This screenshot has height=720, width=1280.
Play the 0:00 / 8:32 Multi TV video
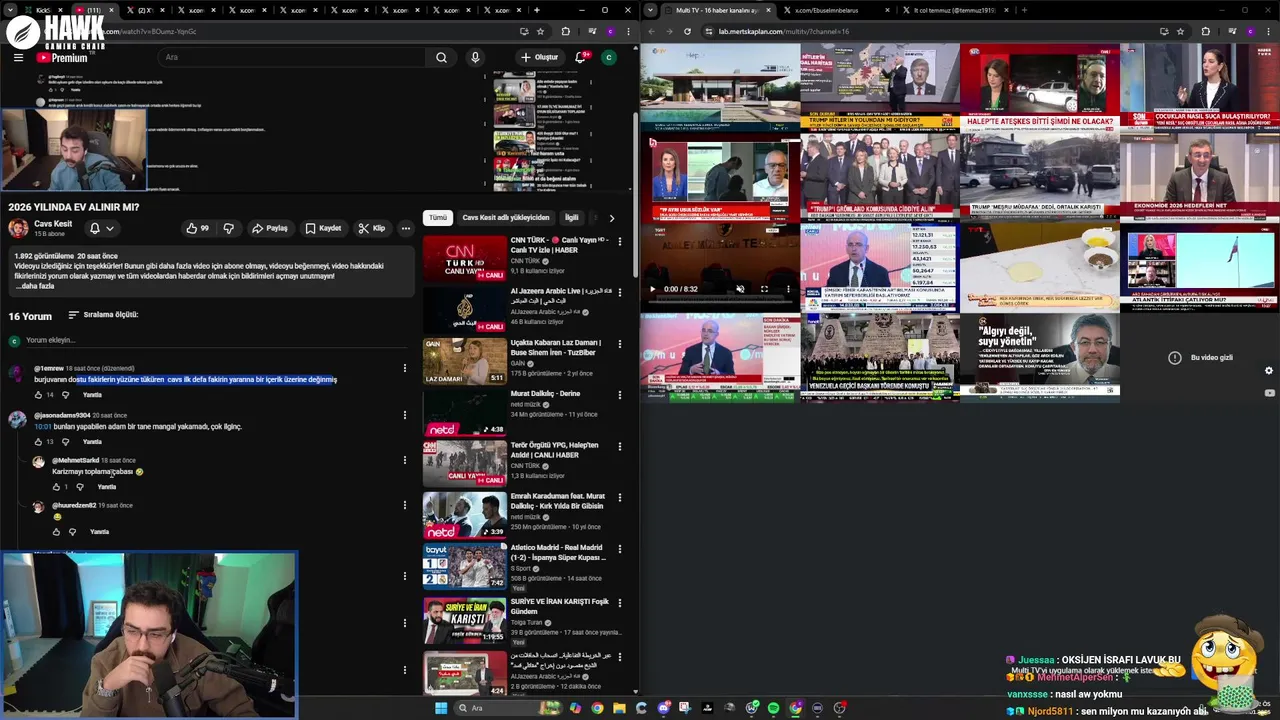click(x=653, y=289)
